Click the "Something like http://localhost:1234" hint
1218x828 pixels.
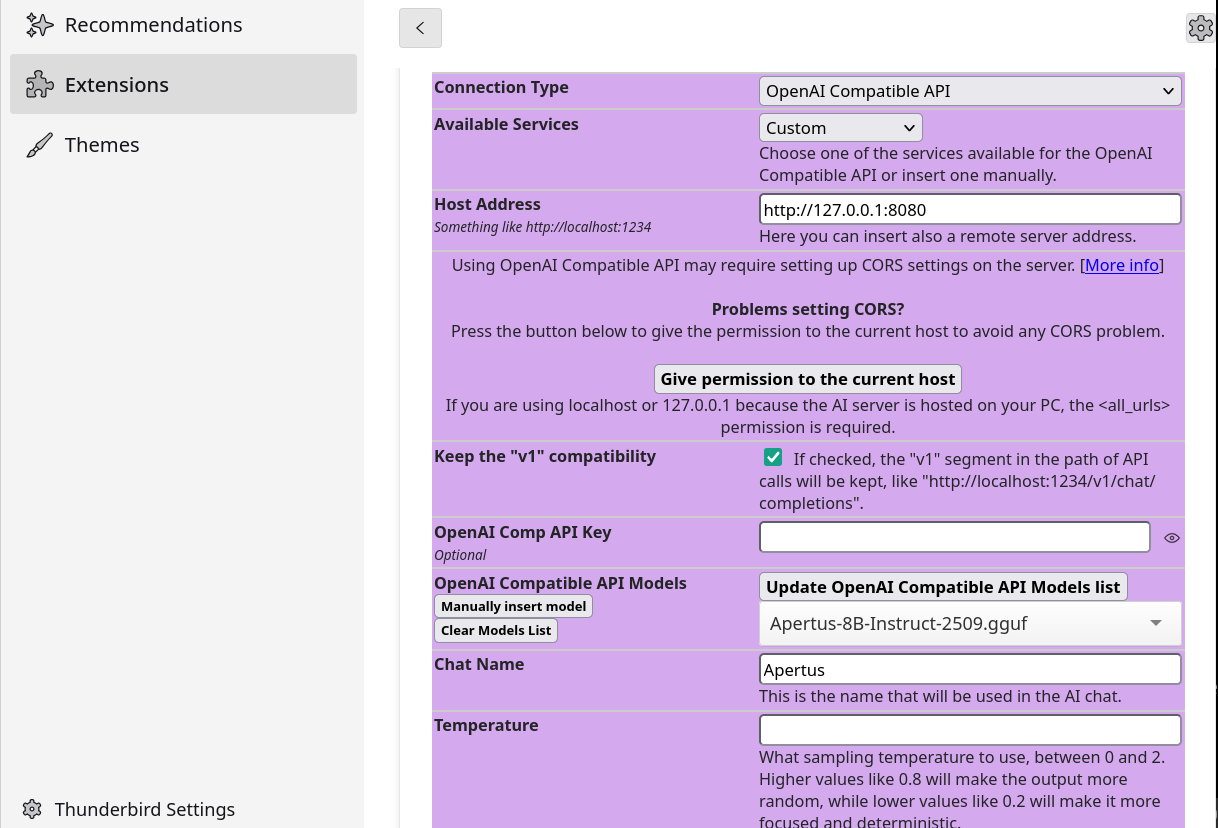[543, 227]
